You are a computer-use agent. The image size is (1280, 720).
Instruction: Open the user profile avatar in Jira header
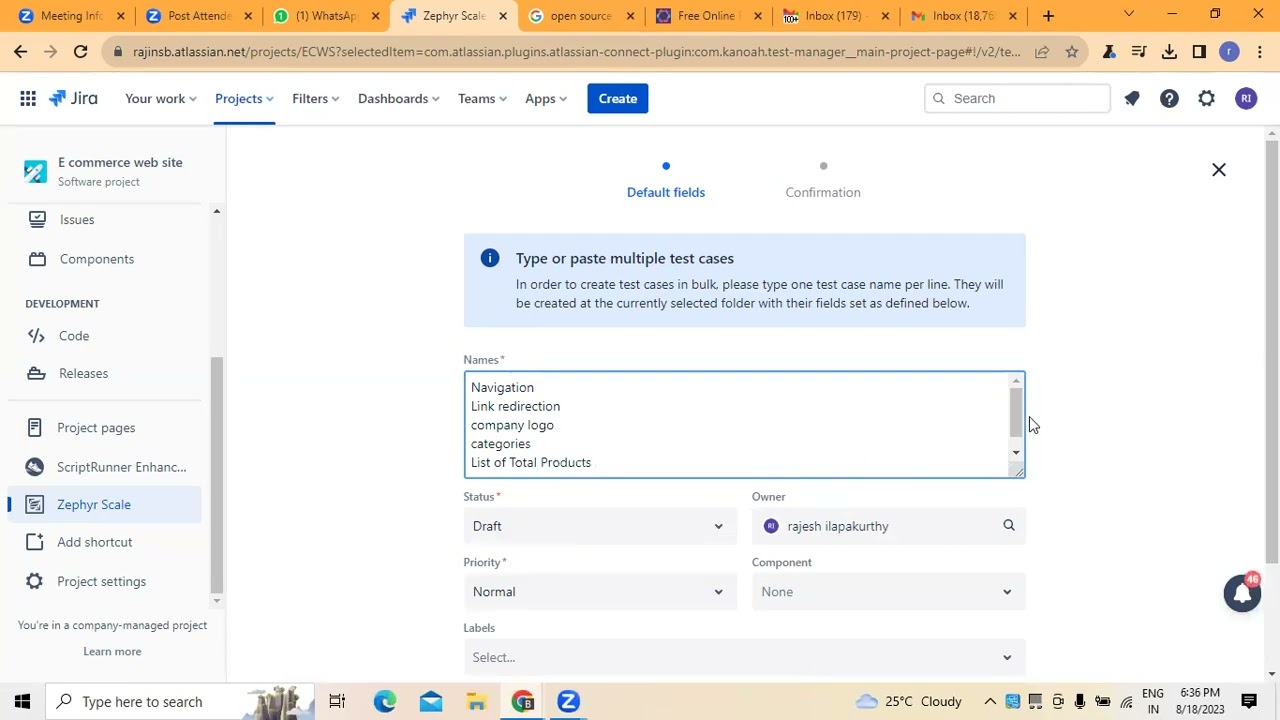point(1245,98)
